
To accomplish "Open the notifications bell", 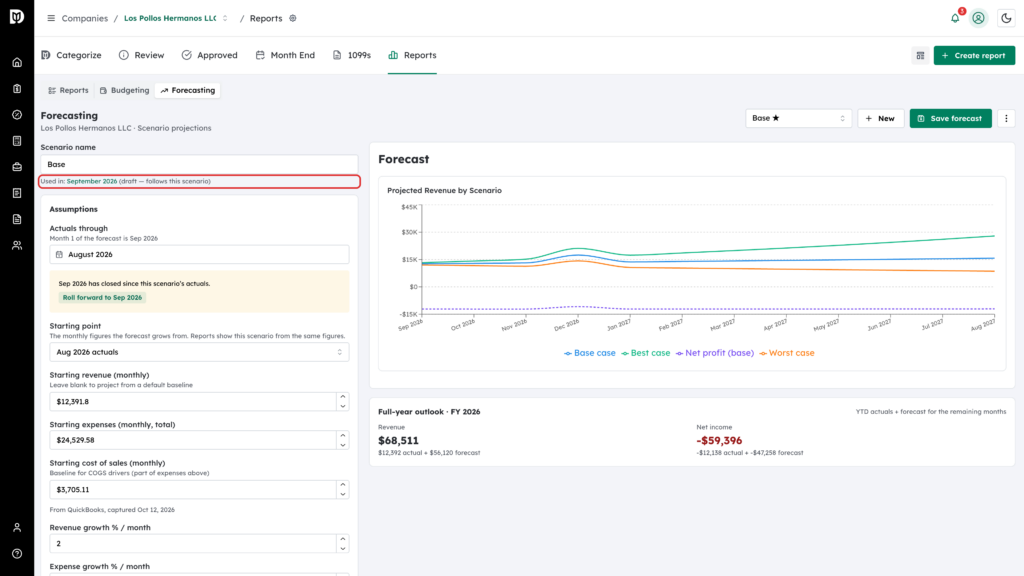I will tap(955, 18).
